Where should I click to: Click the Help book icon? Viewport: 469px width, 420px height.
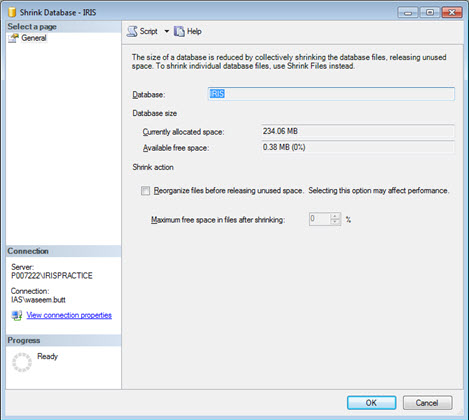pos(179,31)
